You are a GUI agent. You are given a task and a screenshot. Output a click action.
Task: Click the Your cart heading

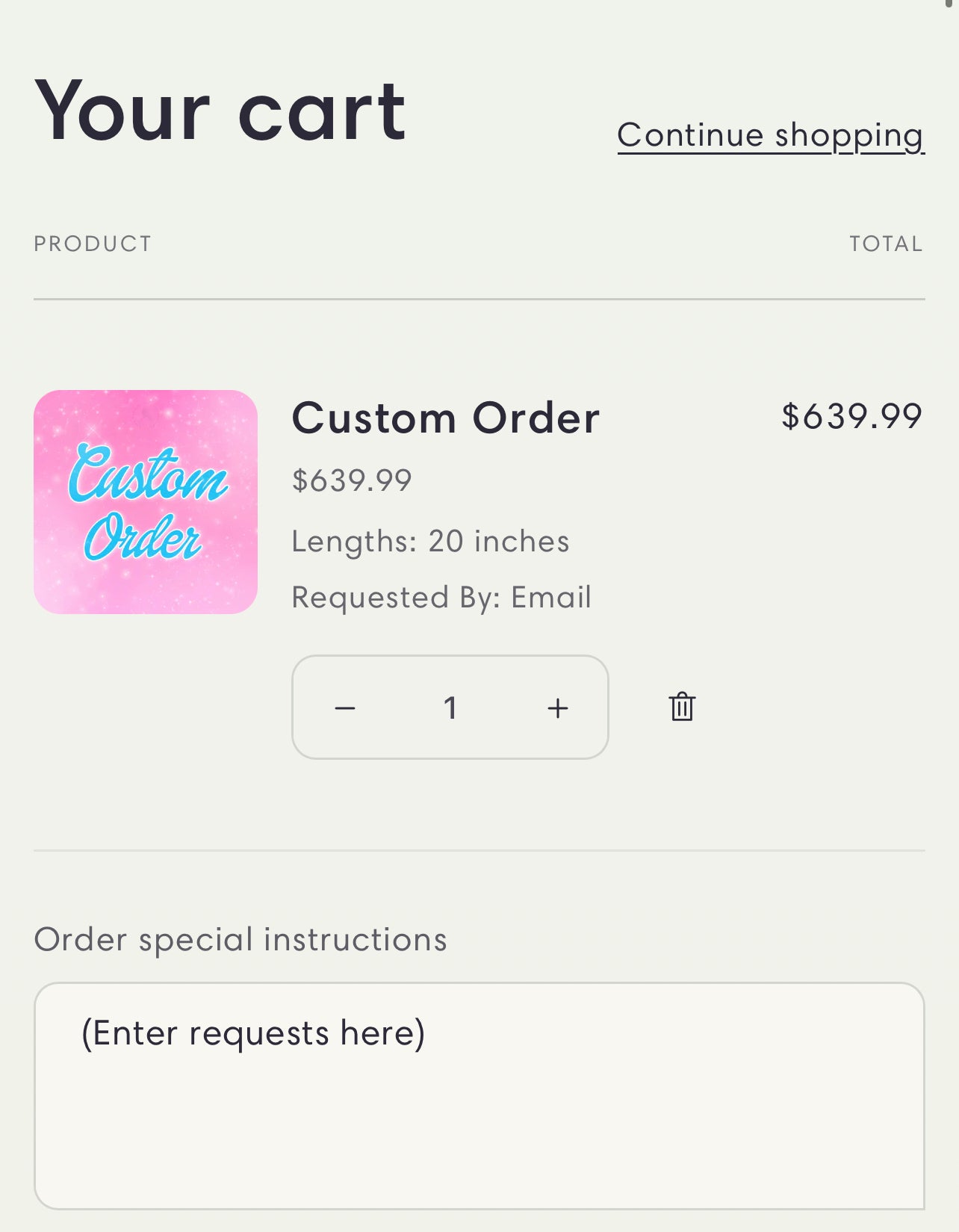(x=220, y=111)
